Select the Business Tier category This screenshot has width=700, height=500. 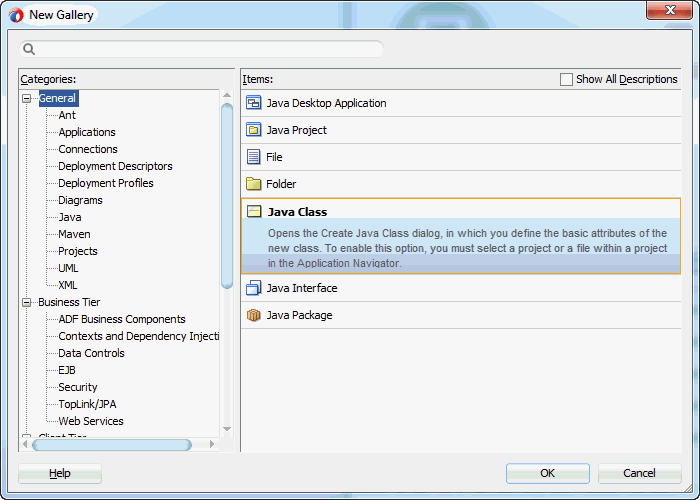pyautogui.click(x=69, y=302)
